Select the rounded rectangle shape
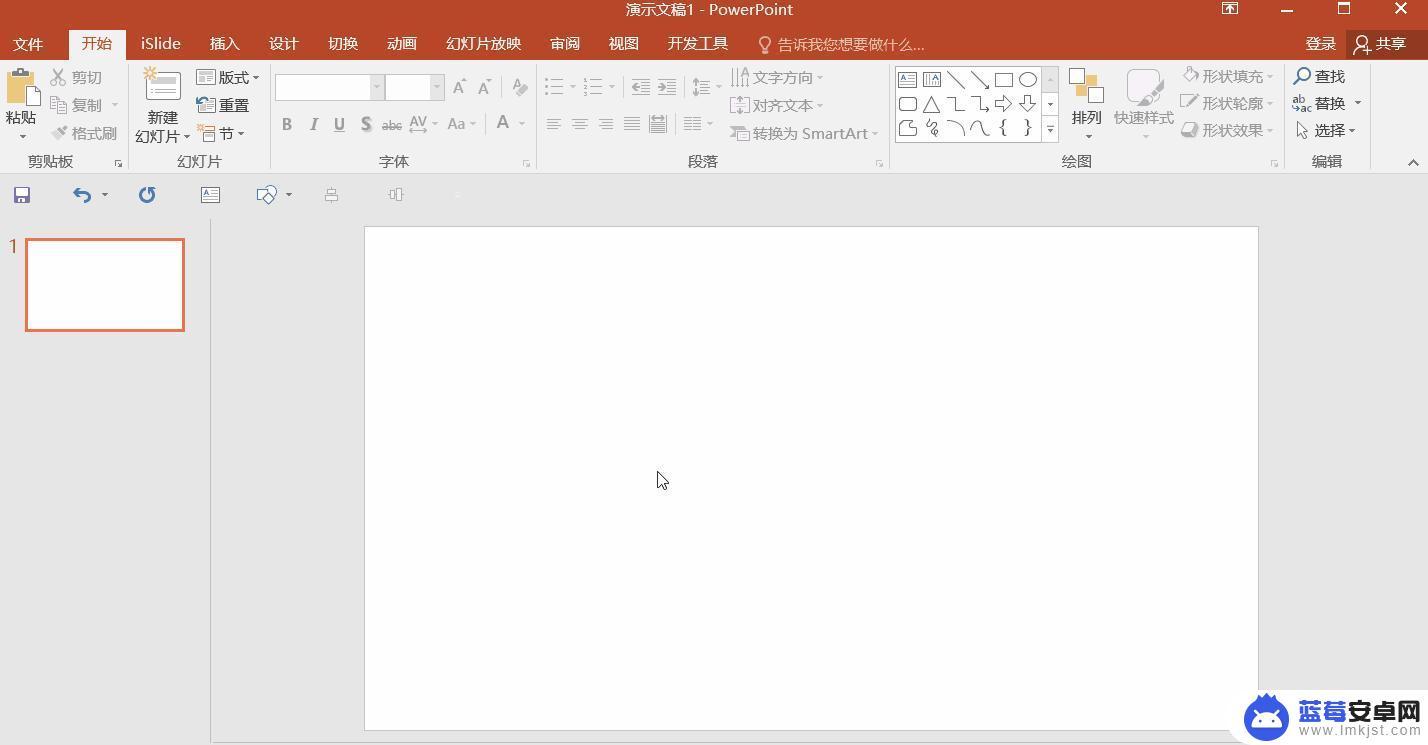Screen dimensions: 1428x745 (907, 104)
